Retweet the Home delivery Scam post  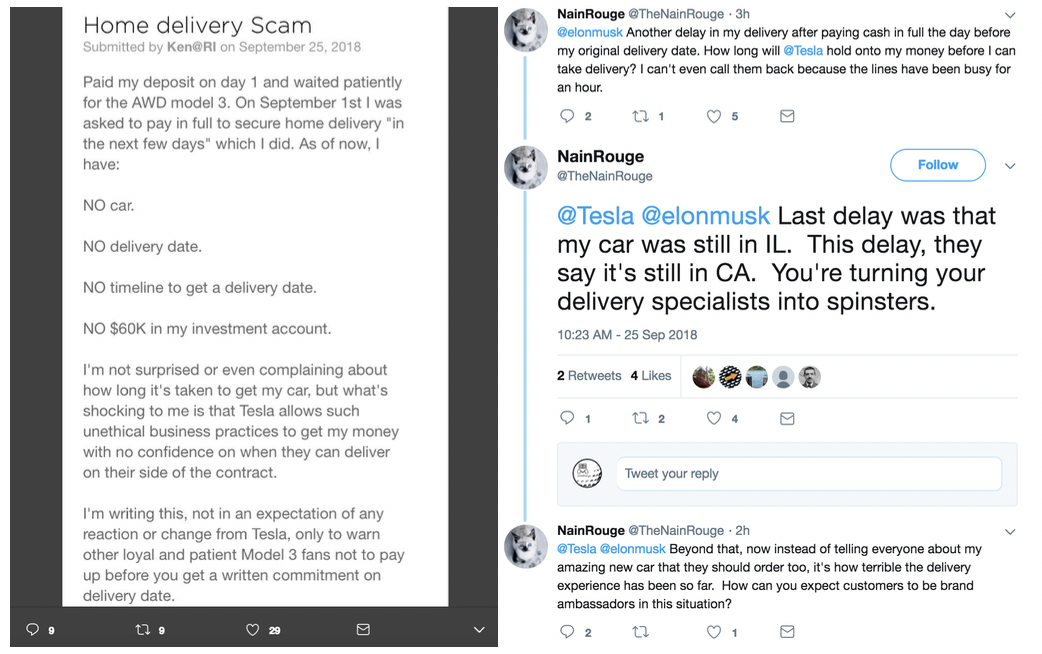pos(141,630)
